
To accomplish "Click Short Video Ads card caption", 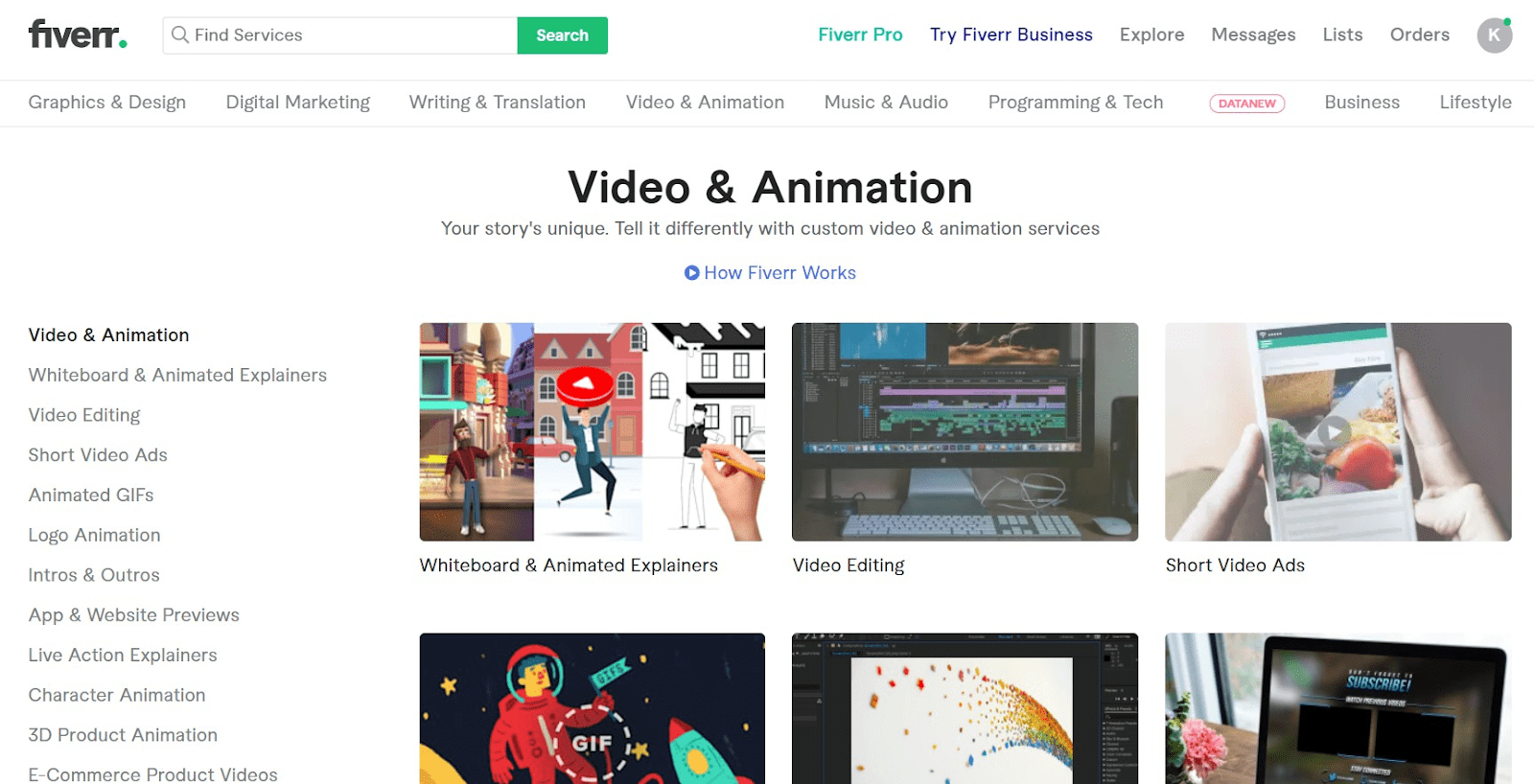I will (x=1235, y=565).
